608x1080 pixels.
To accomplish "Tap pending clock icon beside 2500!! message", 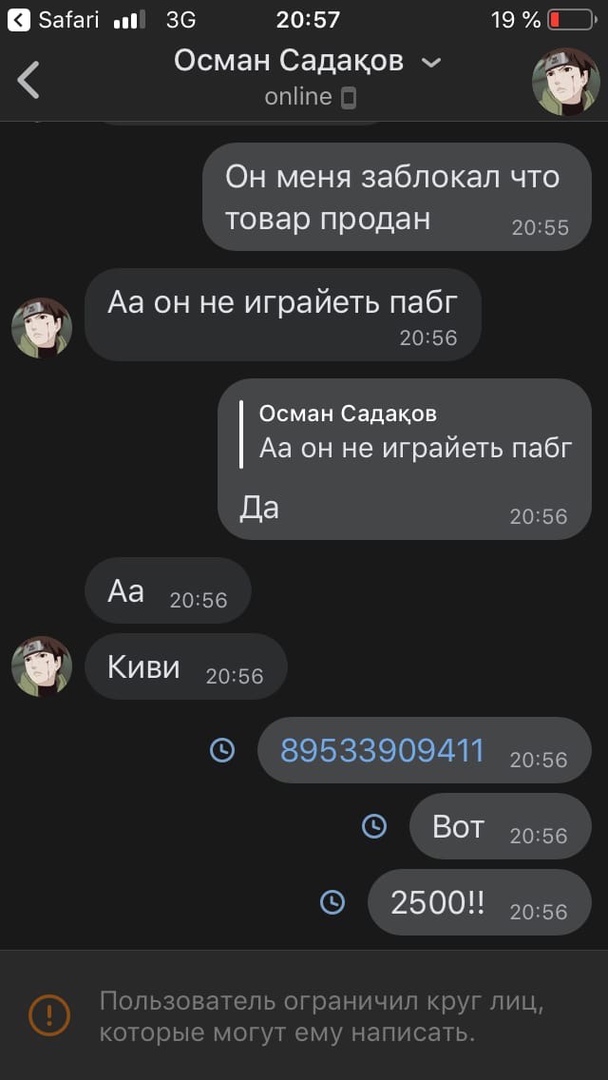I will click(333, 902).
